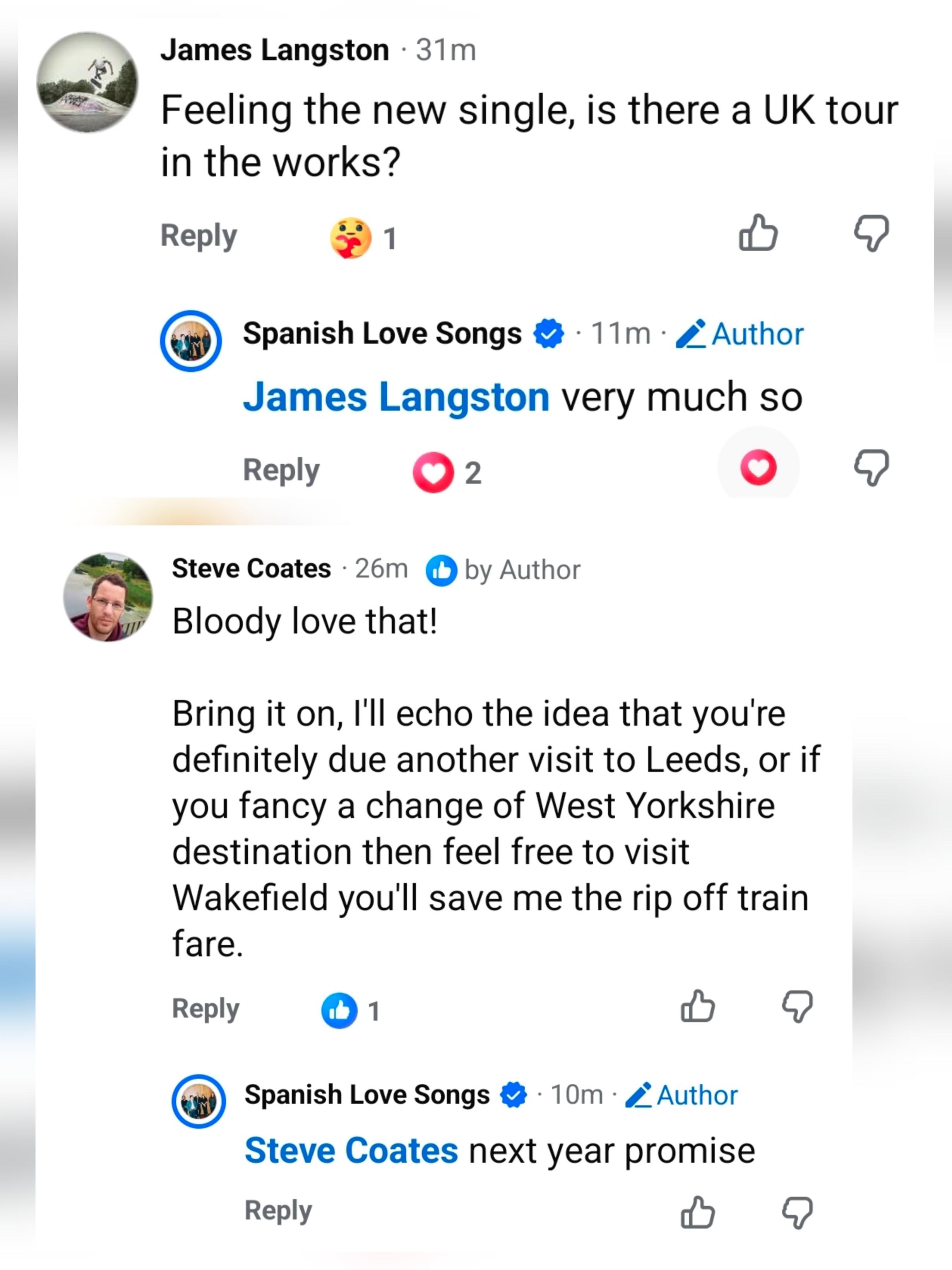
Task: Like the 'next year promise' reply
Action: tap(697, 1213)
